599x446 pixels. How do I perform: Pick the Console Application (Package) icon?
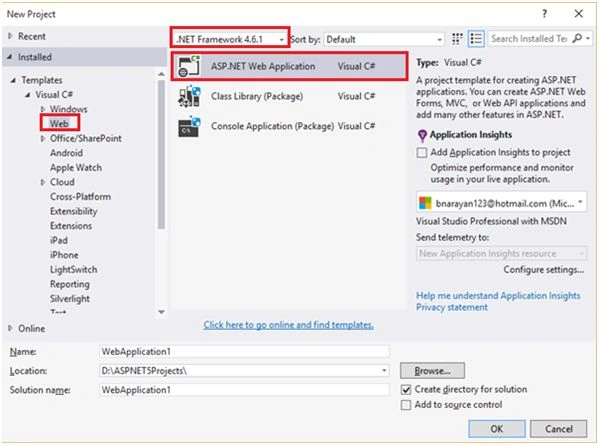189,127
